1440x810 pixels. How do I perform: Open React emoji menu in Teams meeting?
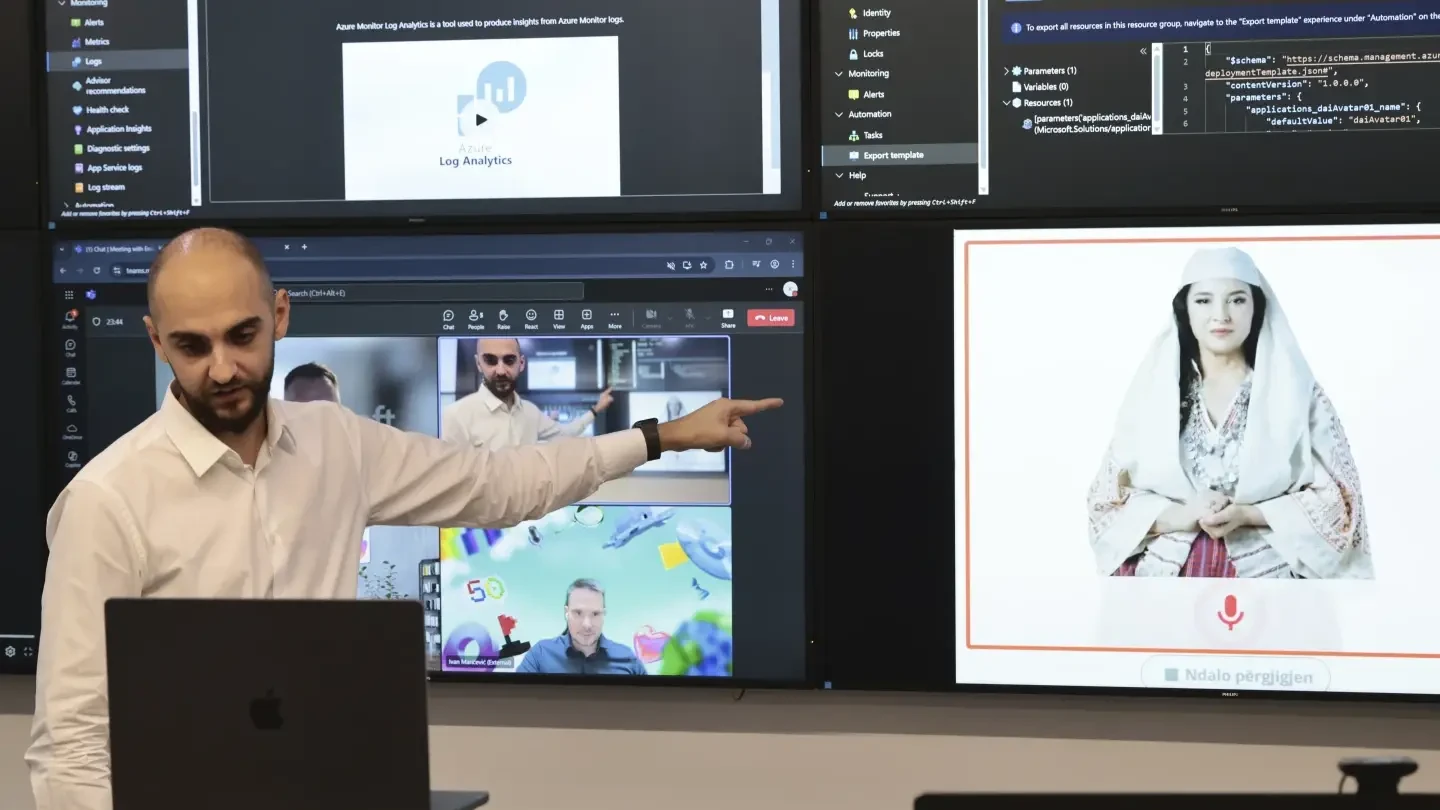[531, 318]
